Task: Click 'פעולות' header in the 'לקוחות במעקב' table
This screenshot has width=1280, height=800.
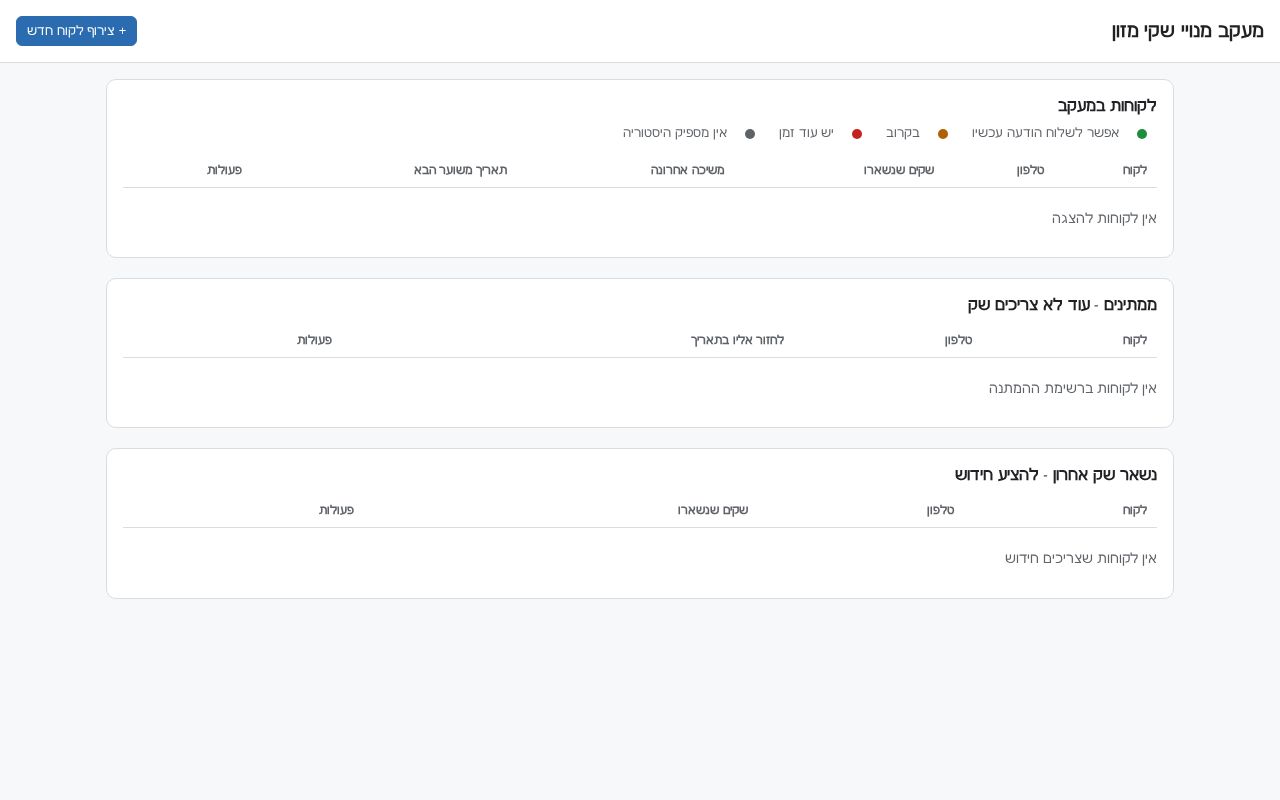Action: [225, 170]
